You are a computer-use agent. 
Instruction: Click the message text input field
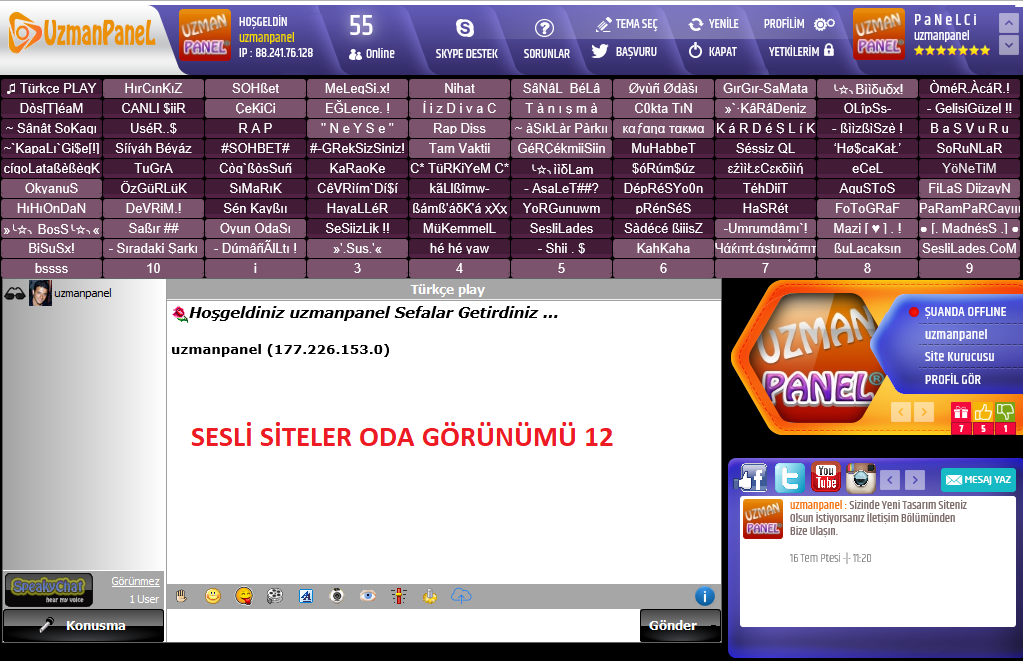tap(402, 626)
